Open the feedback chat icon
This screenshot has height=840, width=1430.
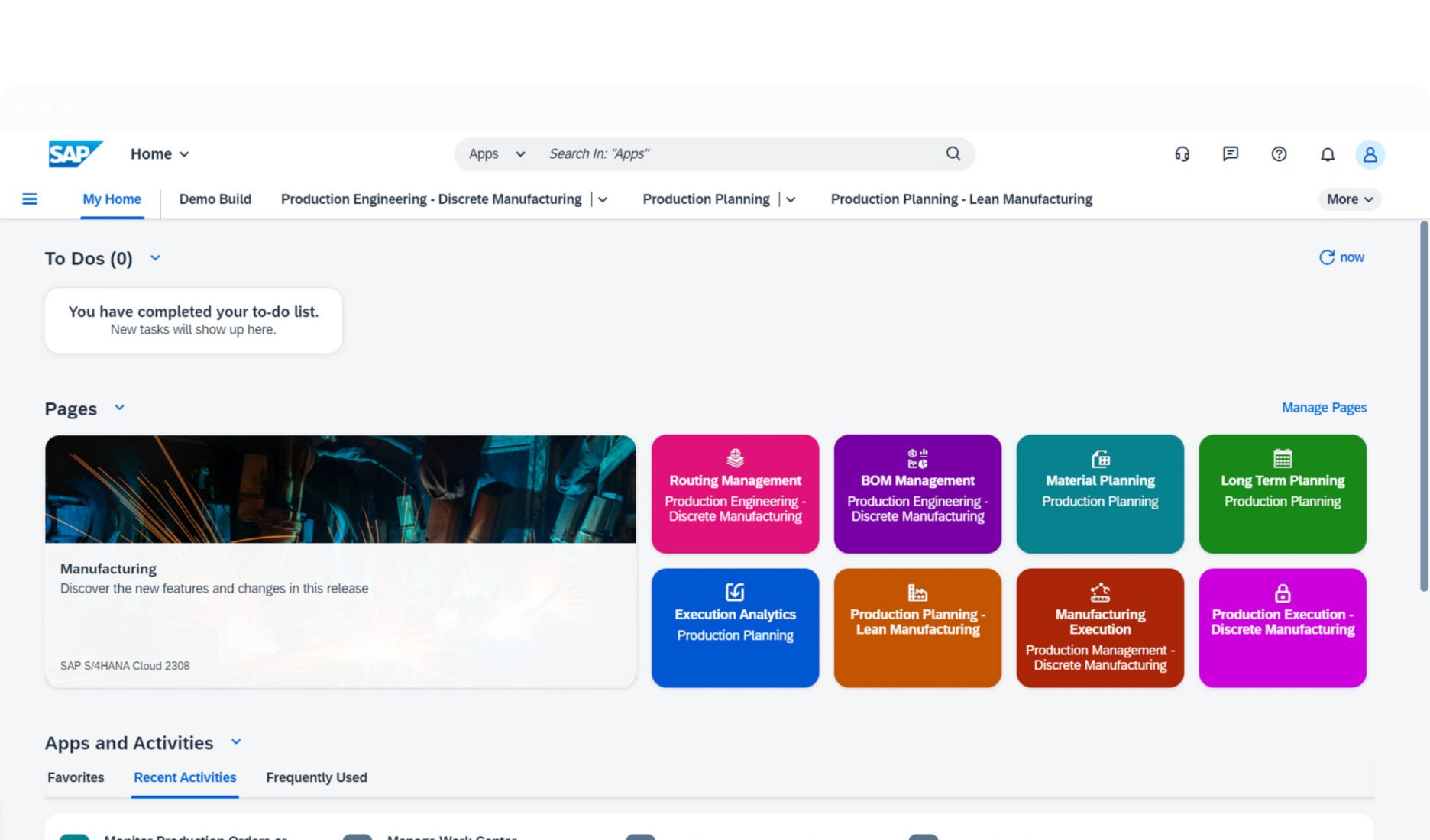point(1230,154)
